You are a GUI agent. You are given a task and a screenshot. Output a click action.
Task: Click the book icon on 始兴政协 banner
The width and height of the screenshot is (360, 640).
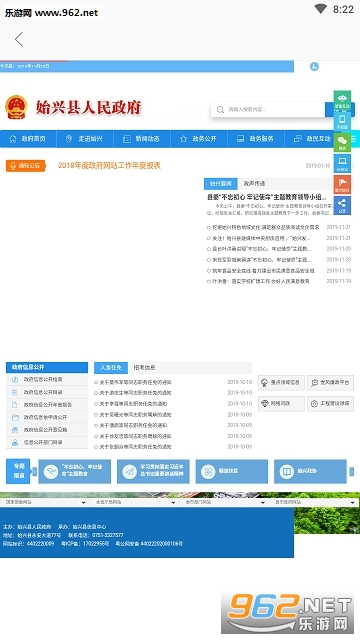pyautogui.click(x=287, y=472)
